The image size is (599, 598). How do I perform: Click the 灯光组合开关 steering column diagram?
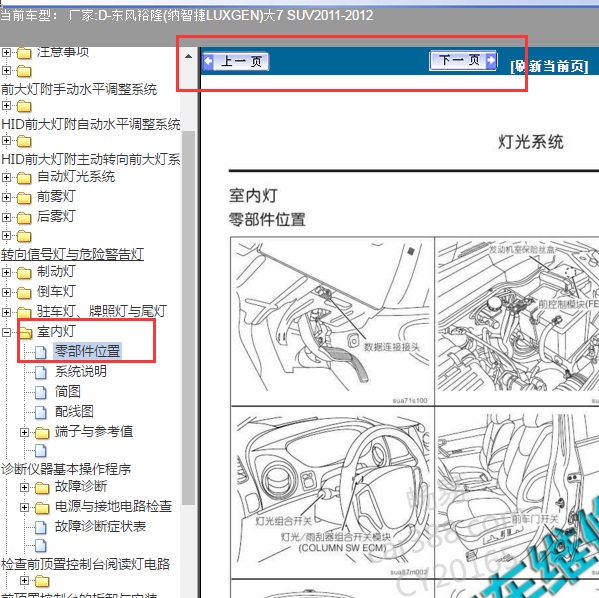point(332,492)
